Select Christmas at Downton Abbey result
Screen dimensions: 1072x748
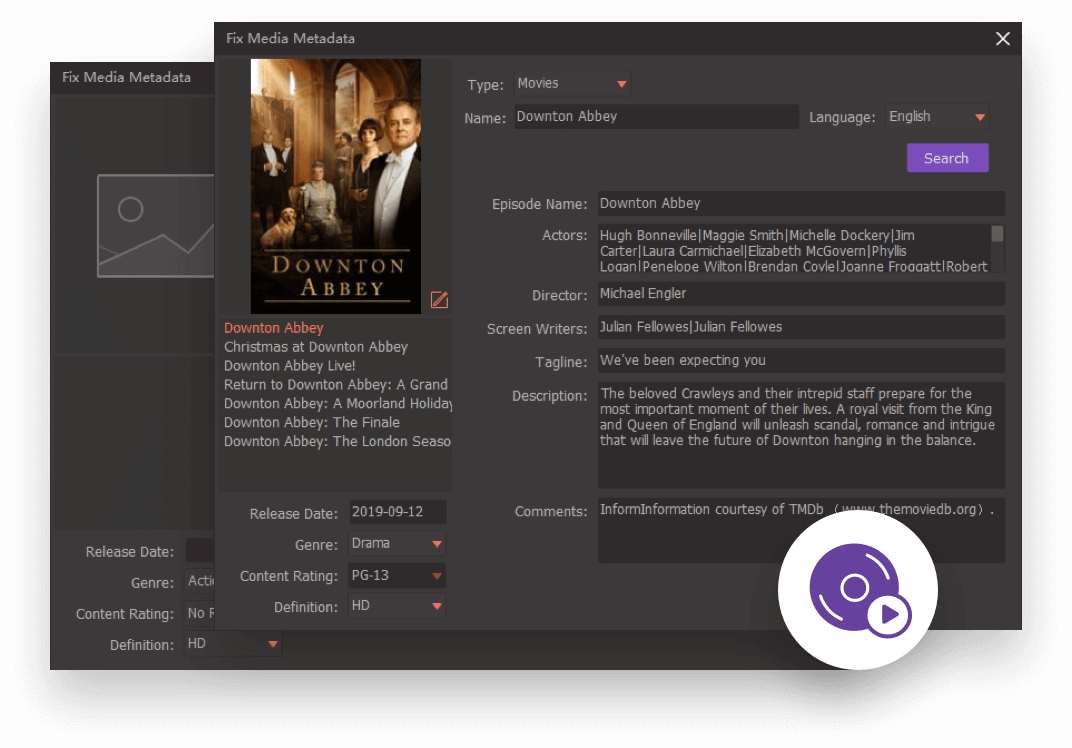(316, 347)
